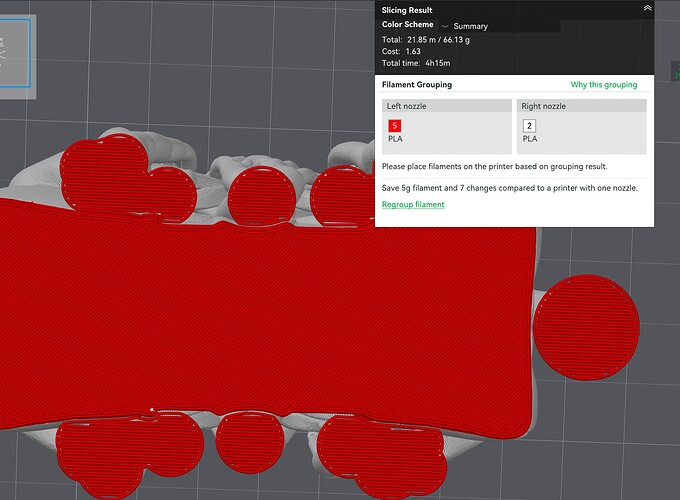Click the Left nozzle column header
This screenshot has width=680, height=500.
pyautogui.click(x=447, y=106)
